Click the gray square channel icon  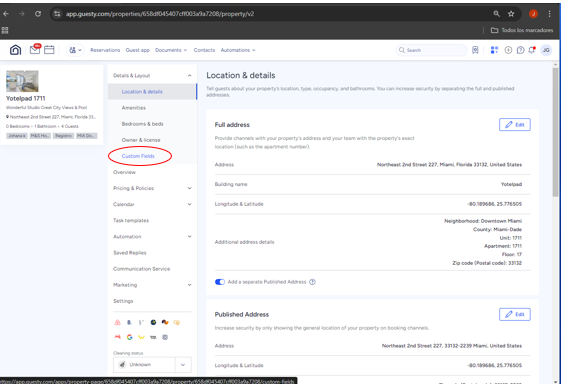(165, 337)
